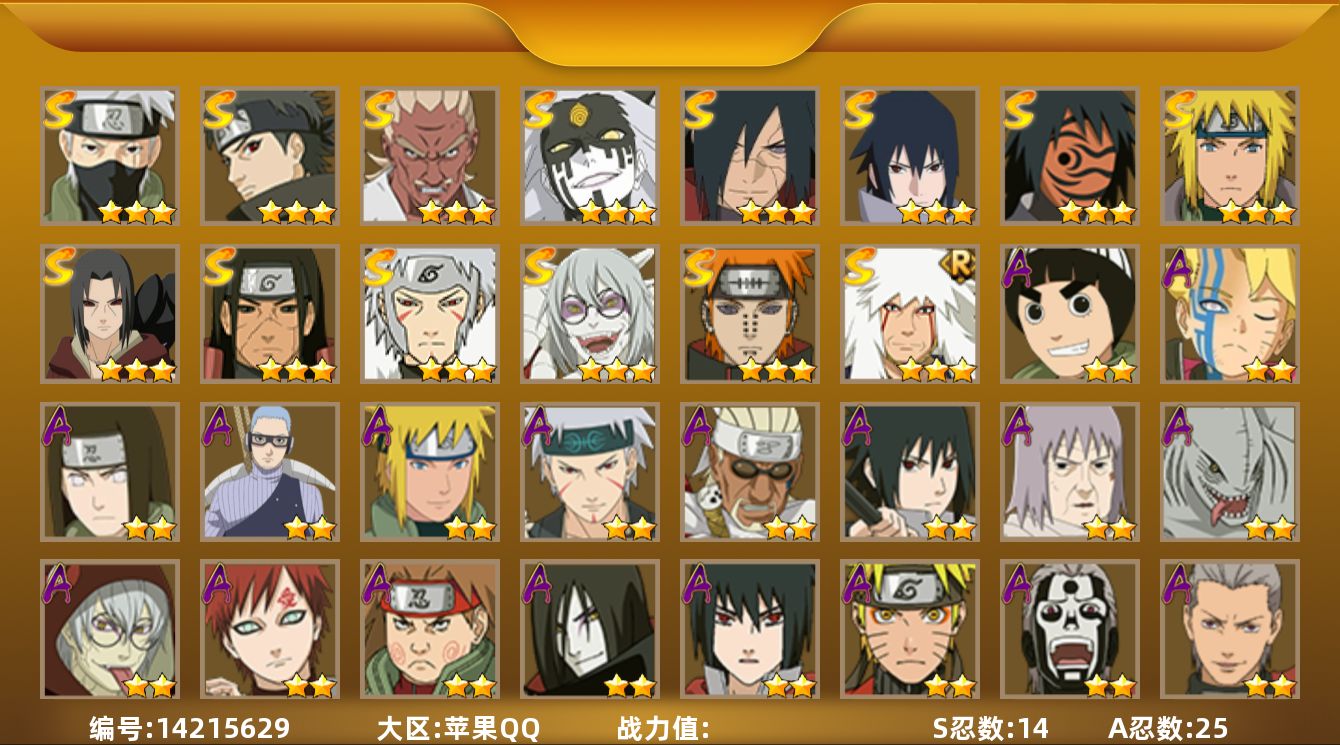Pick the pale long black-haired snake-eyed ninja
1340x745 pixels.
[589, 629]
